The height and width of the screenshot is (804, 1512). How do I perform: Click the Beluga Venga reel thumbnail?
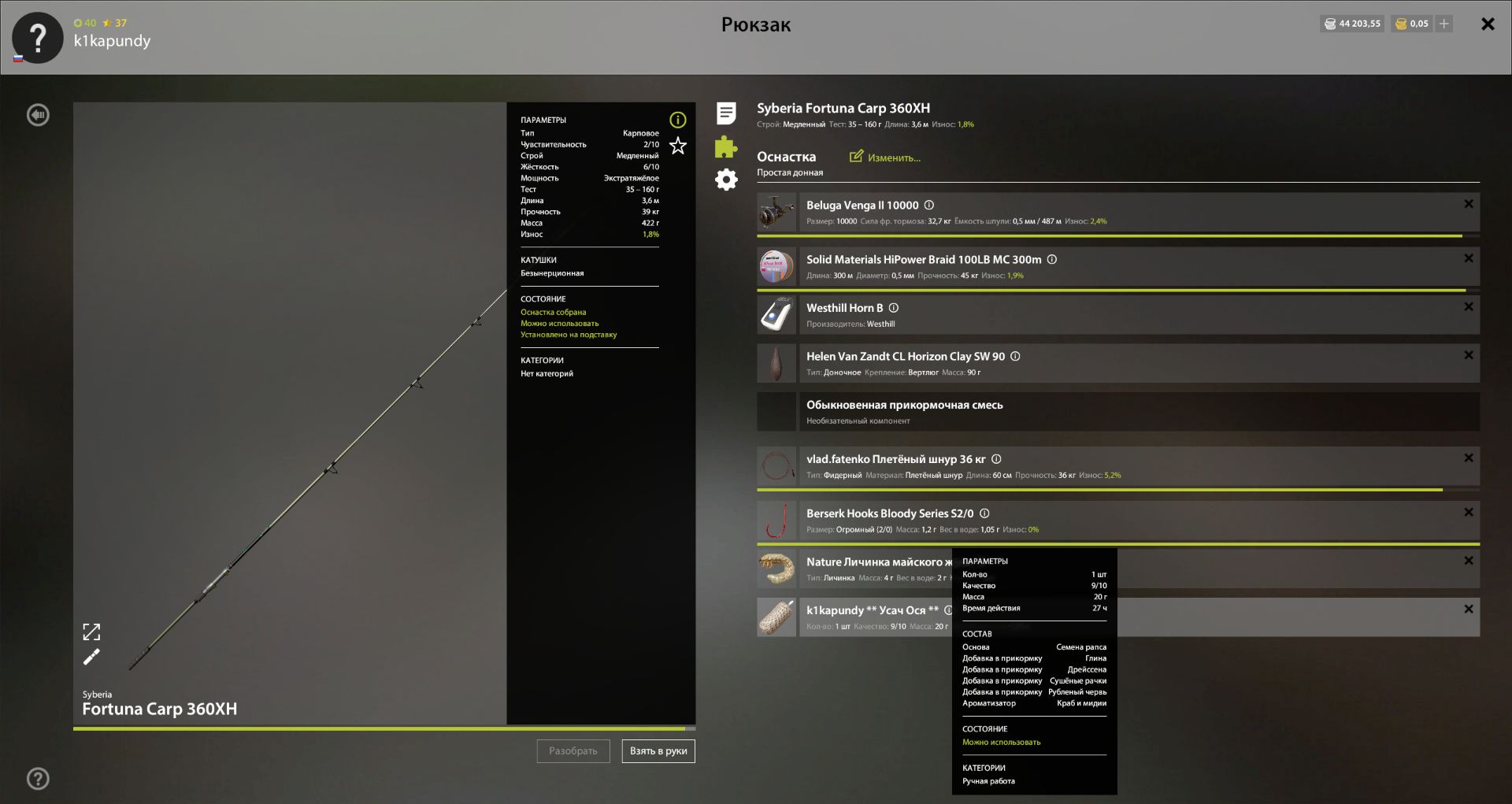776,213
